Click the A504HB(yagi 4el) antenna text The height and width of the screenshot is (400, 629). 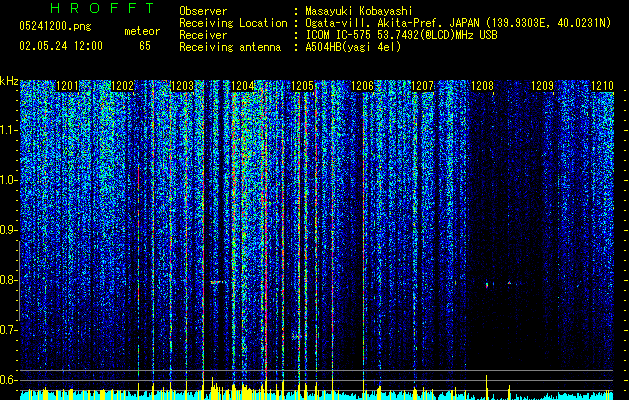[x=353, y=47]
